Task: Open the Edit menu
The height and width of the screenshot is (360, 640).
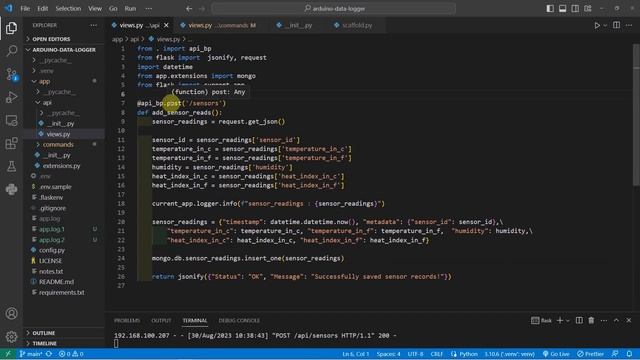Action: (x=43, y=9)
